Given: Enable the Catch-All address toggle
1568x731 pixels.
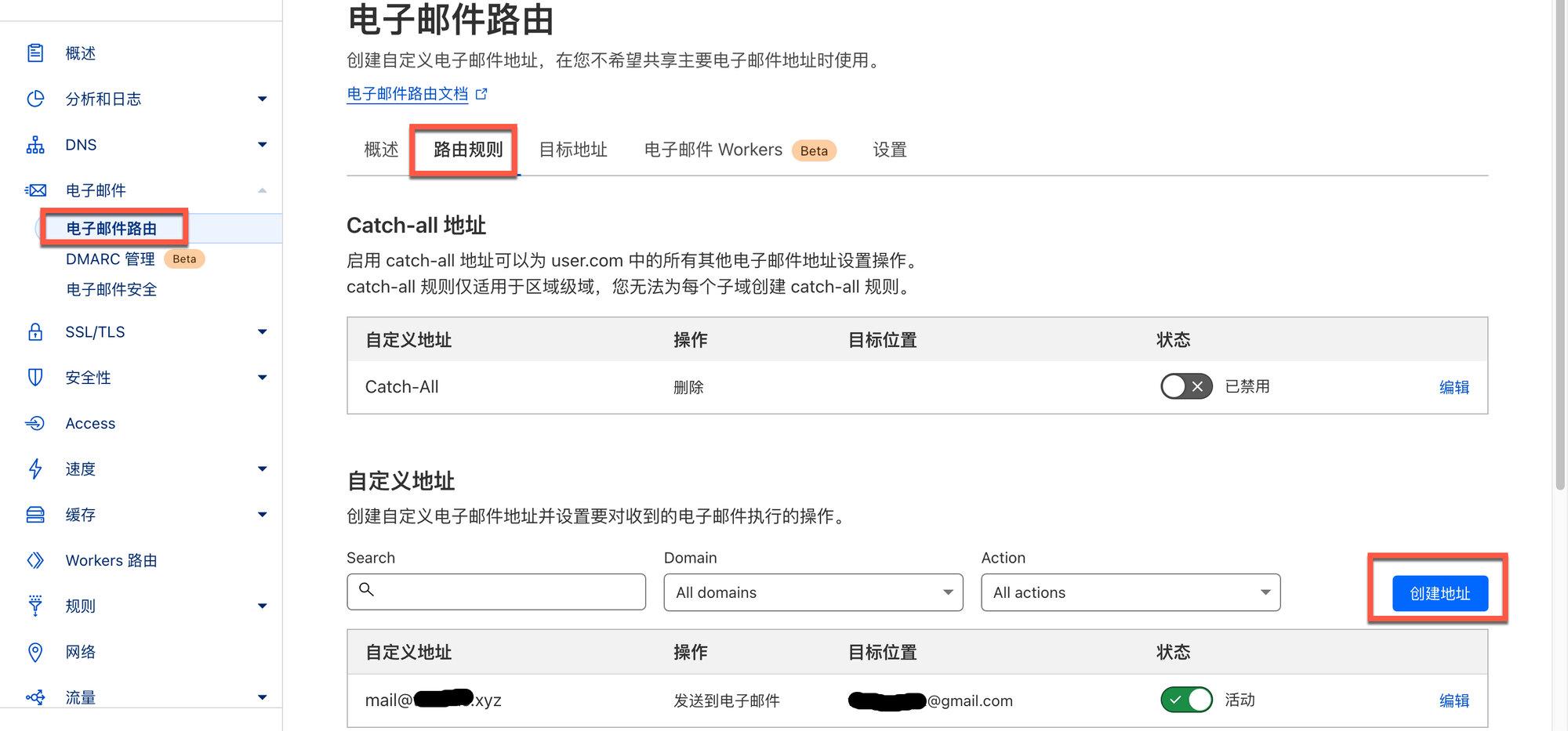Looking at the screenshot, I should (1186, 386).
